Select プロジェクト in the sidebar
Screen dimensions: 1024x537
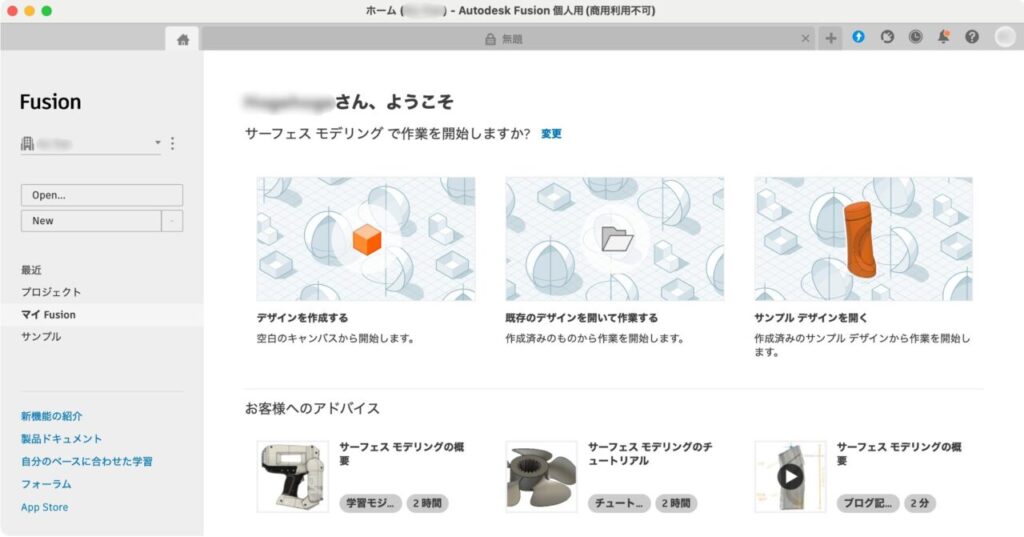click(51, 292)
